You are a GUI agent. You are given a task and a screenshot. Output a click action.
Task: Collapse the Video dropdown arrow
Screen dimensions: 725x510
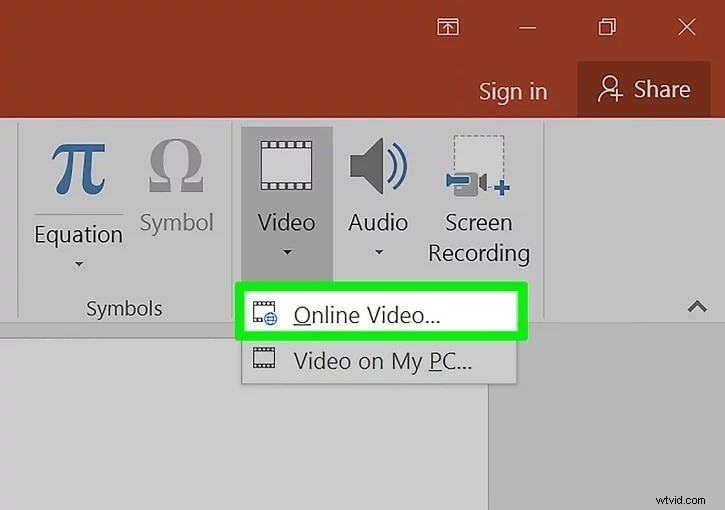287,252
